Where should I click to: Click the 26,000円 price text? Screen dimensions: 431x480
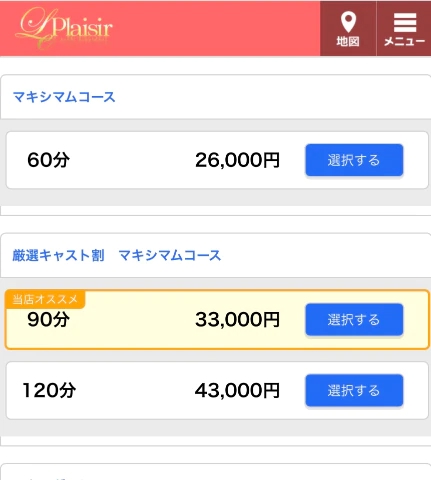237,160
